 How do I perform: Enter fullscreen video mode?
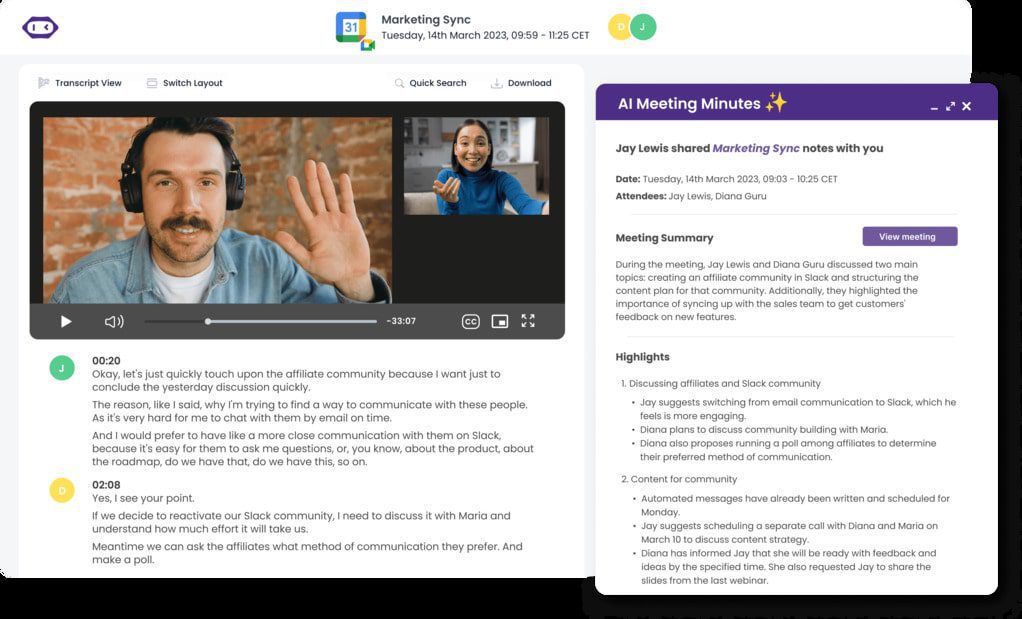tap(528, 321)
